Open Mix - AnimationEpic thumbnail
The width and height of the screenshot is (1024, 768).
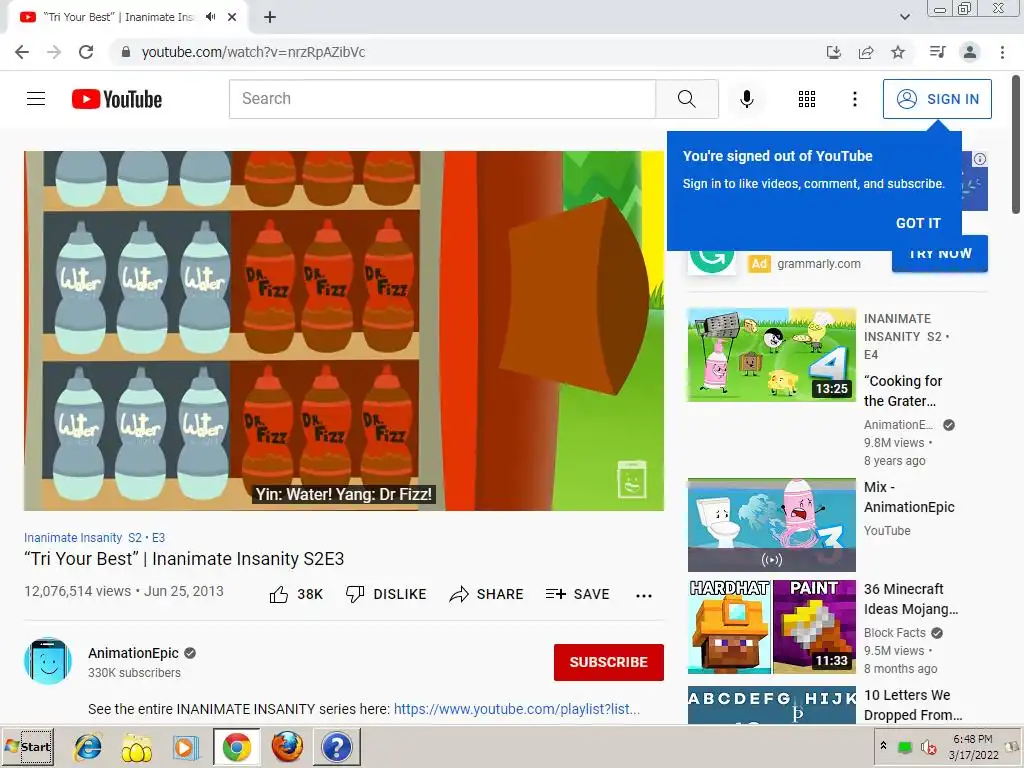tap(771, 525)
